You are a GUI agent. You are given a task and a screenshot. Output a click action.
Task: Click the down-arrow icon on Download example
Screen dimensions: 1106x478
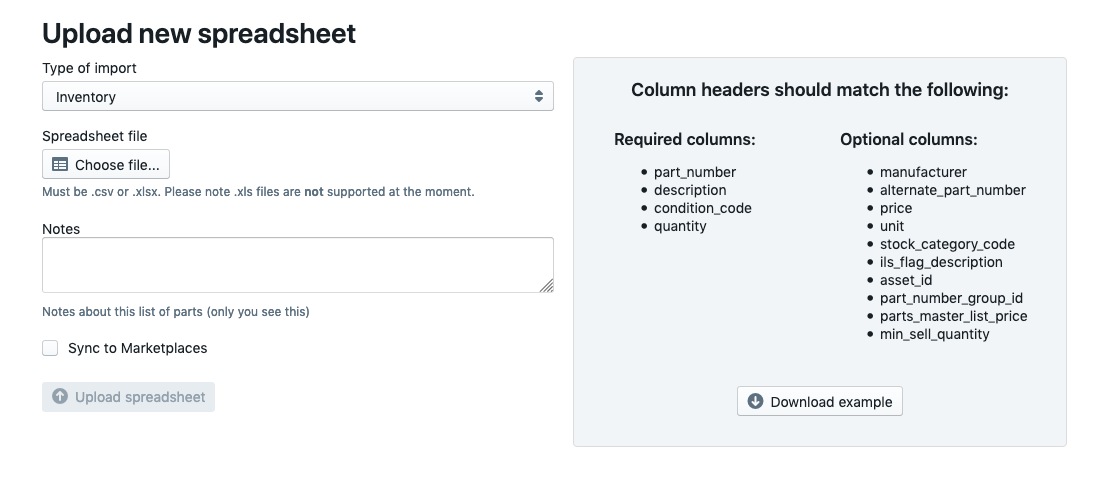click(x=756, y=401)
